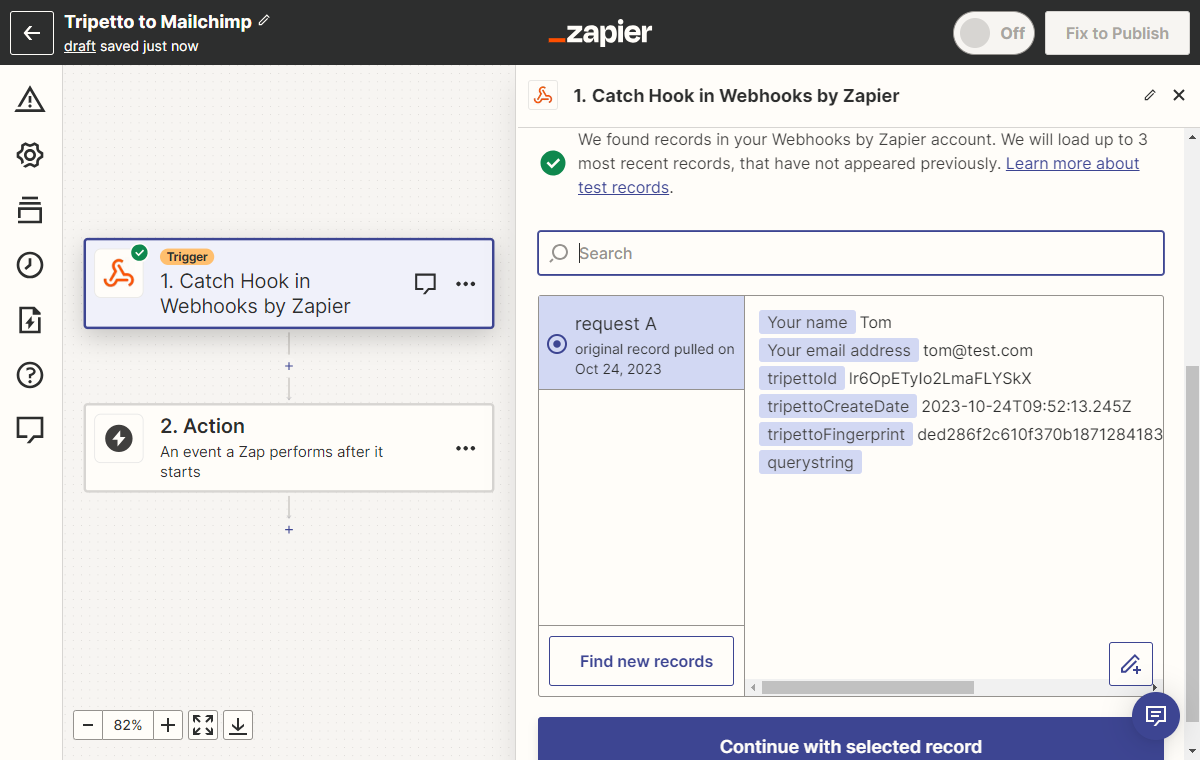Add step below the Action step

click(289, 529)
